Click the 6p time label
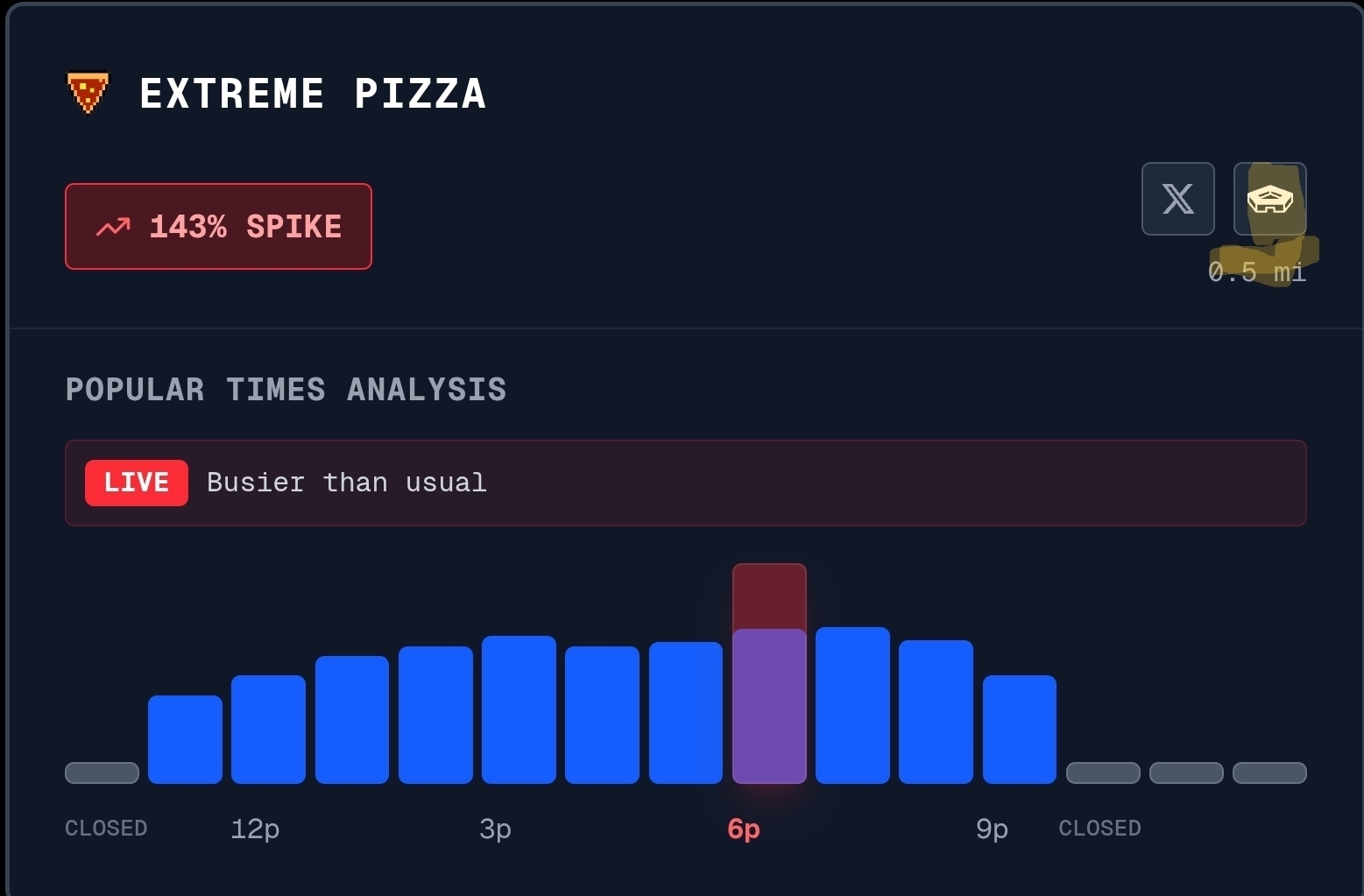Image resolution: width=1364 pixels, height=896 pixels. click(x=744, y=829)
